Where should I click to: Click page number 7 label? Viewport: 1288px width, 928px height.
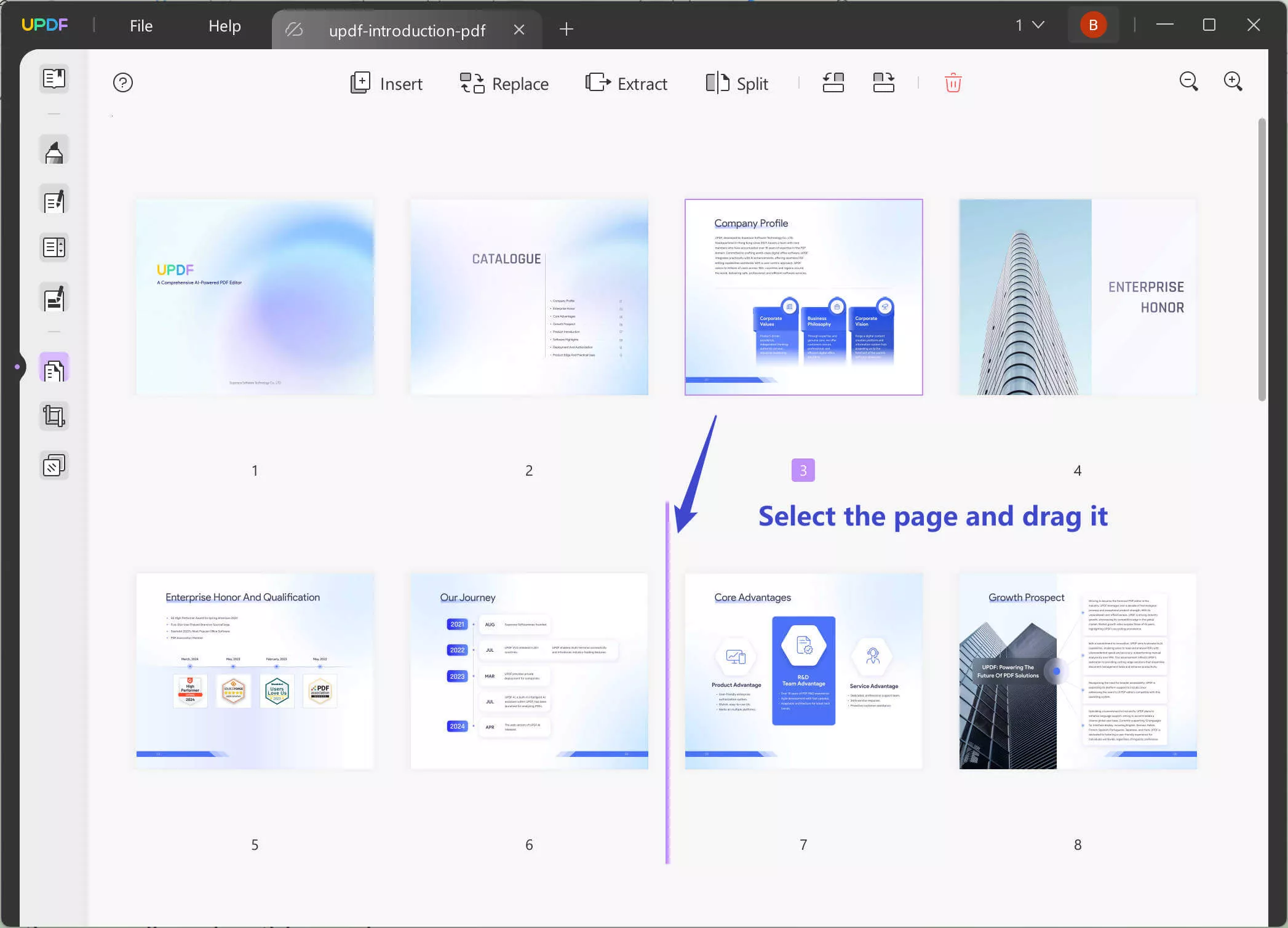pos(803,845)
